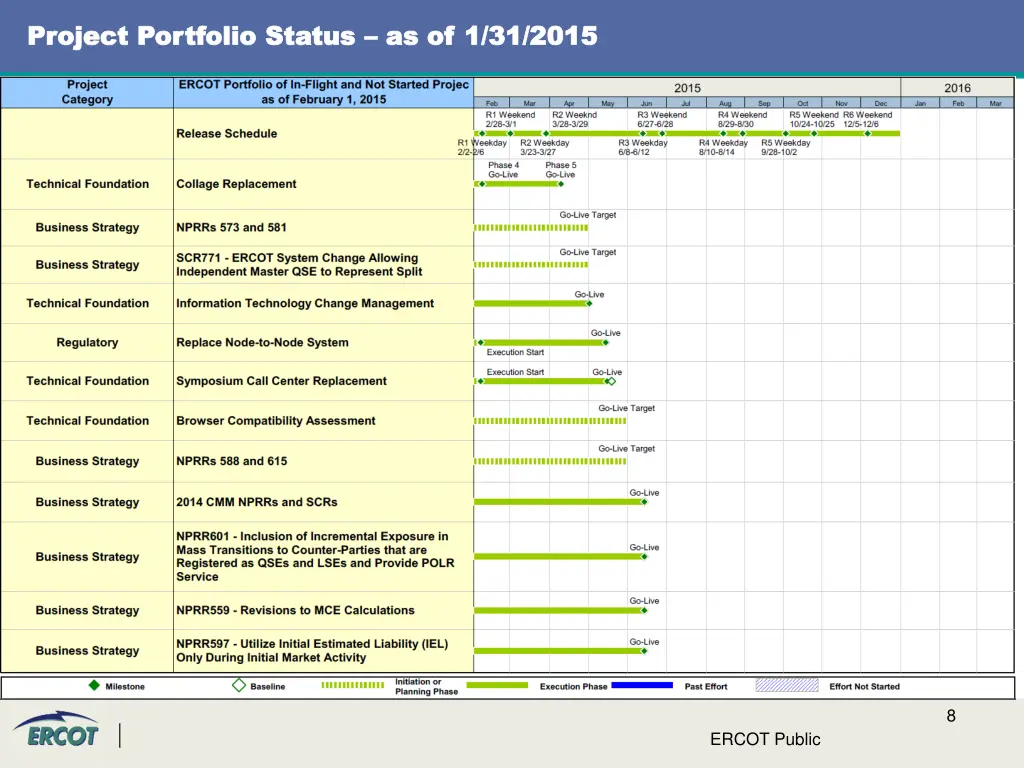This screenshot has width=1024, height=768.
Task: Click the Replace Node-to-Node Execution Start diamond
Action: pos(481,343)
